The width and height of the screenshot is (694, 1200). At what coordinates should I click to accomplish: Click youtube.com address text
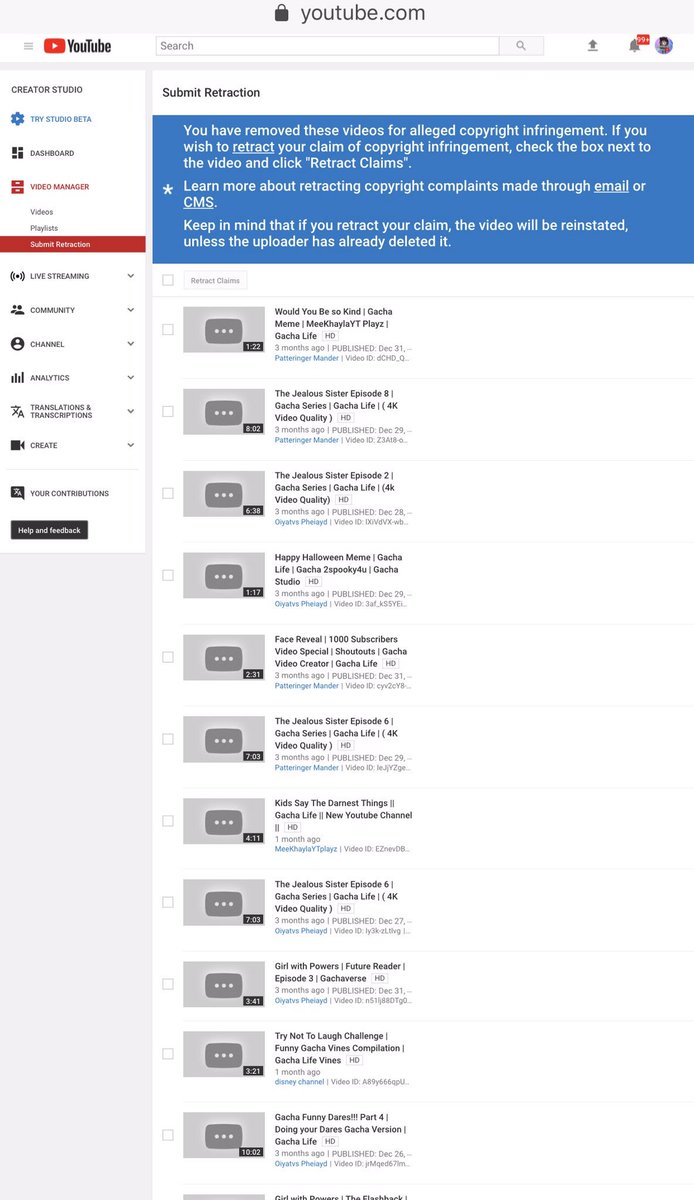tap(363, 13)
